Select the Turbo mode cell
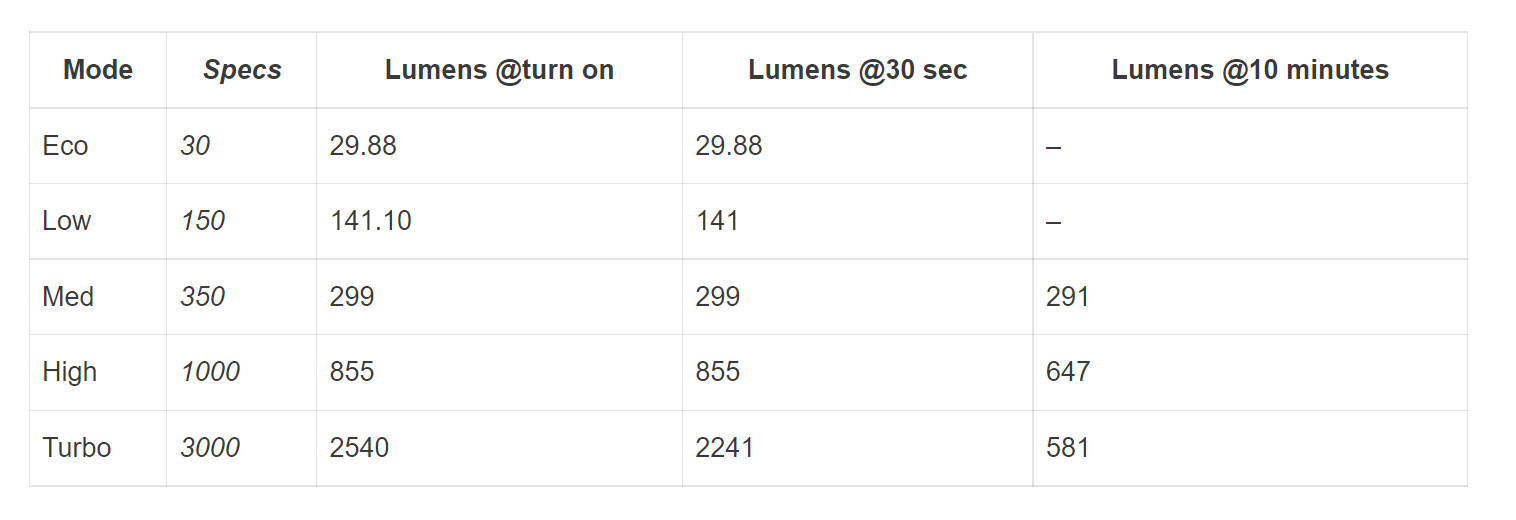The height and width of the screenshot is (520, 1516). tap(77, 448)
